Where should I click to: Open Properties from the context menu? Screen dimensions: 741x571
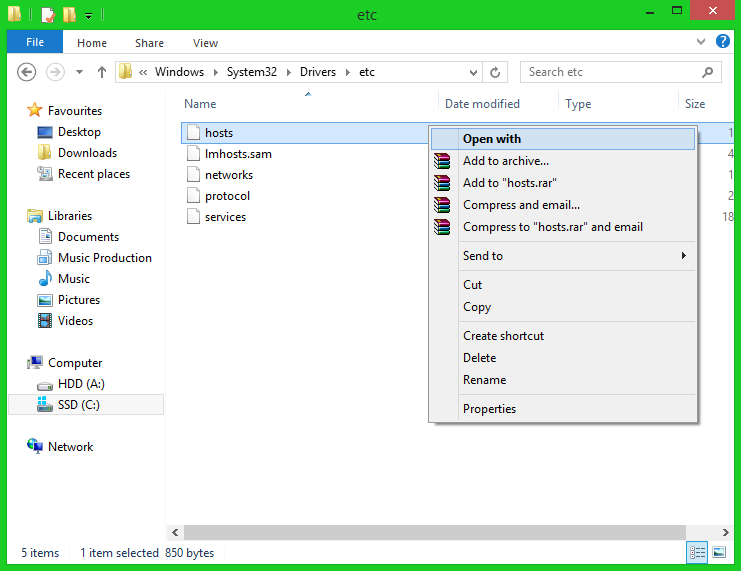[x=563, y=409]
